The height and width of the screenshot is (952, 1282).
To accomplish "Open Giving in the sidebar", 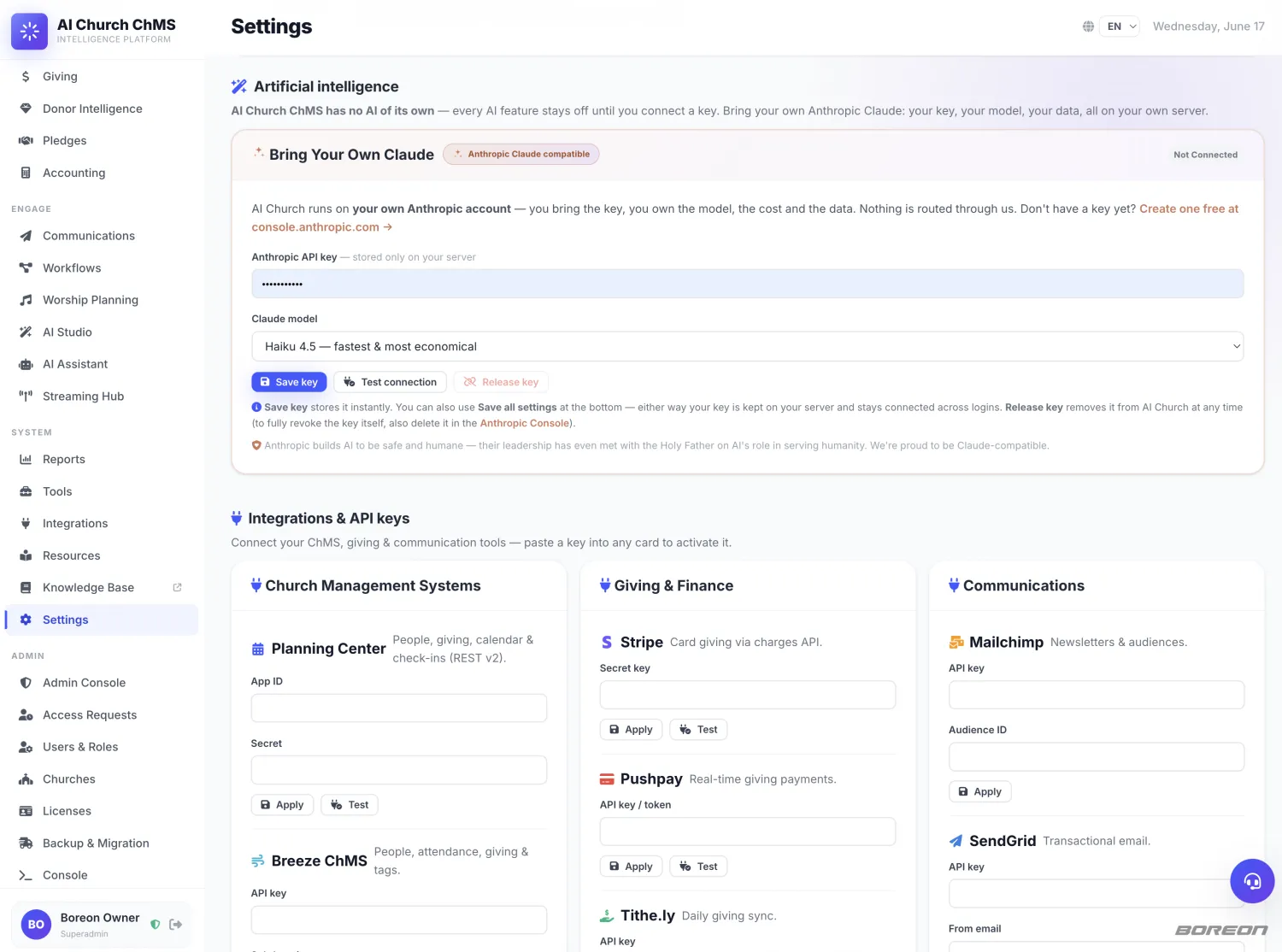I will (x=102, y=77).
